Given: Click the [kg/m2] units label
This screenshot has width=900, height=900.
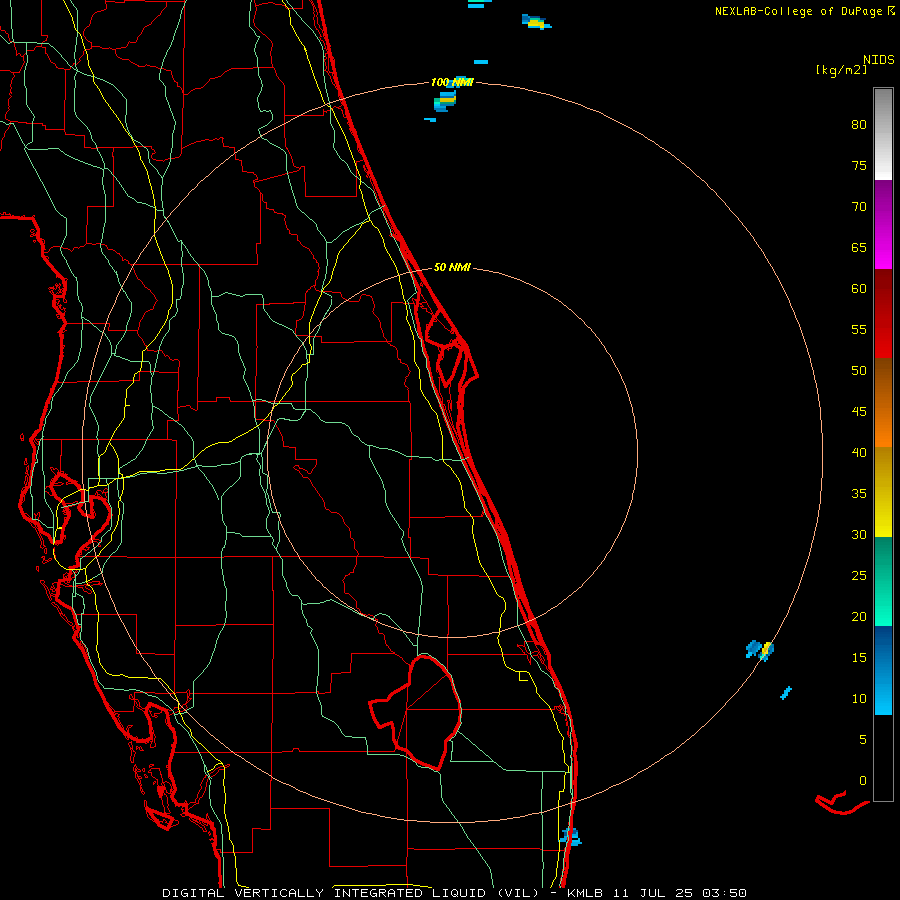Looking at the screenshot, I should coord(841,70).
